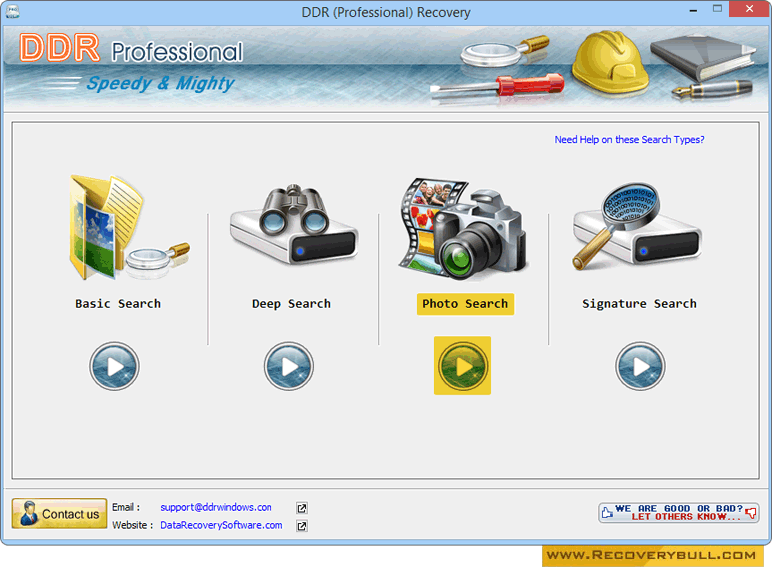The image size is (772, 567).
Task: Start Deep Search with its play button
Action: coord(289,366)
